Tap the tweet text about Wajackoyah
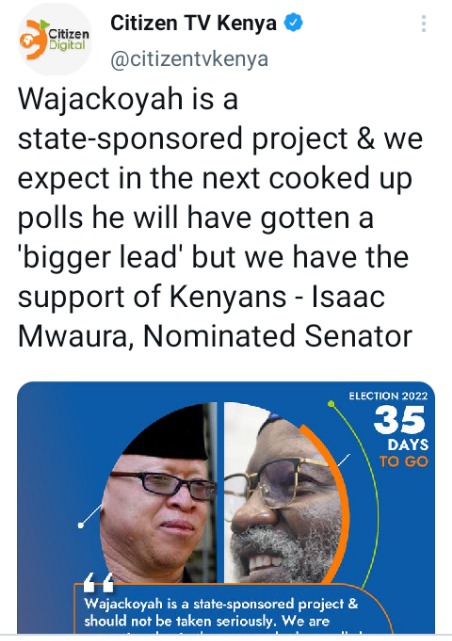The height and width of the screenshot is (641, 452). pyautogui.click(x=220, y=217)
